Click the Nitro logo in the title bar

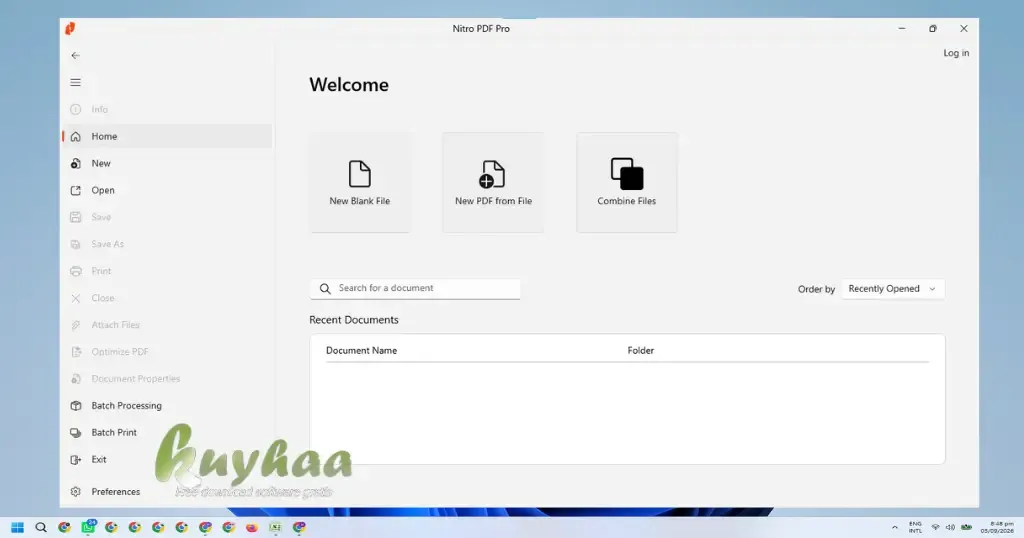pos(71,28)
